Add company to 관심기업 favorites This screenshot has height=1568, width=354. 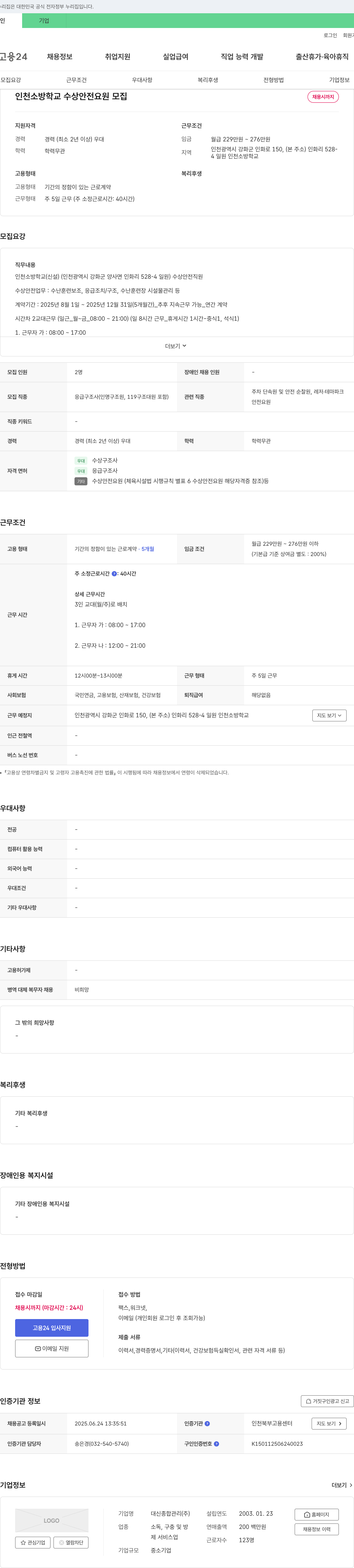(33, 1543)
